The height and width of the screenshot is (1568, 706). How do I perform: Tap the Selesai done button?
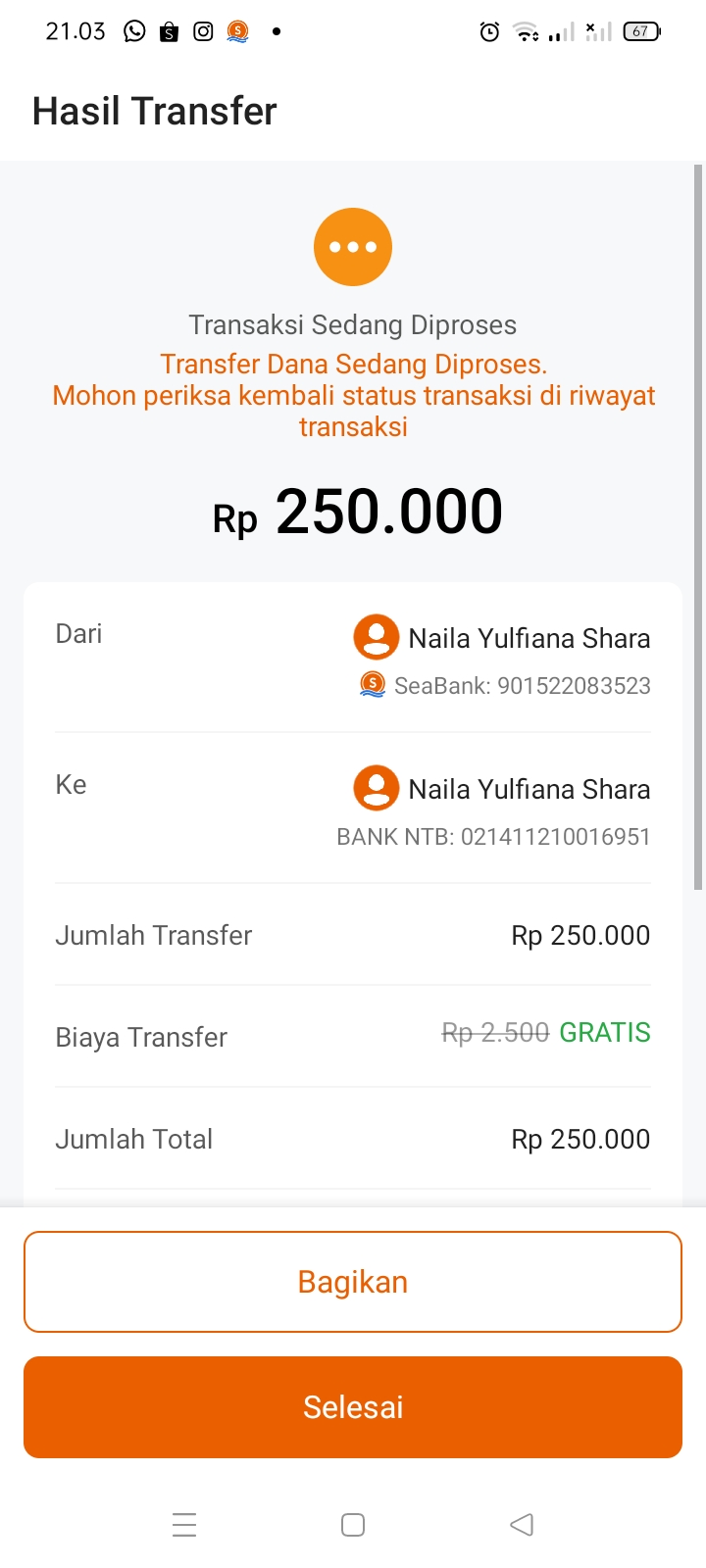click(353, 1407)
